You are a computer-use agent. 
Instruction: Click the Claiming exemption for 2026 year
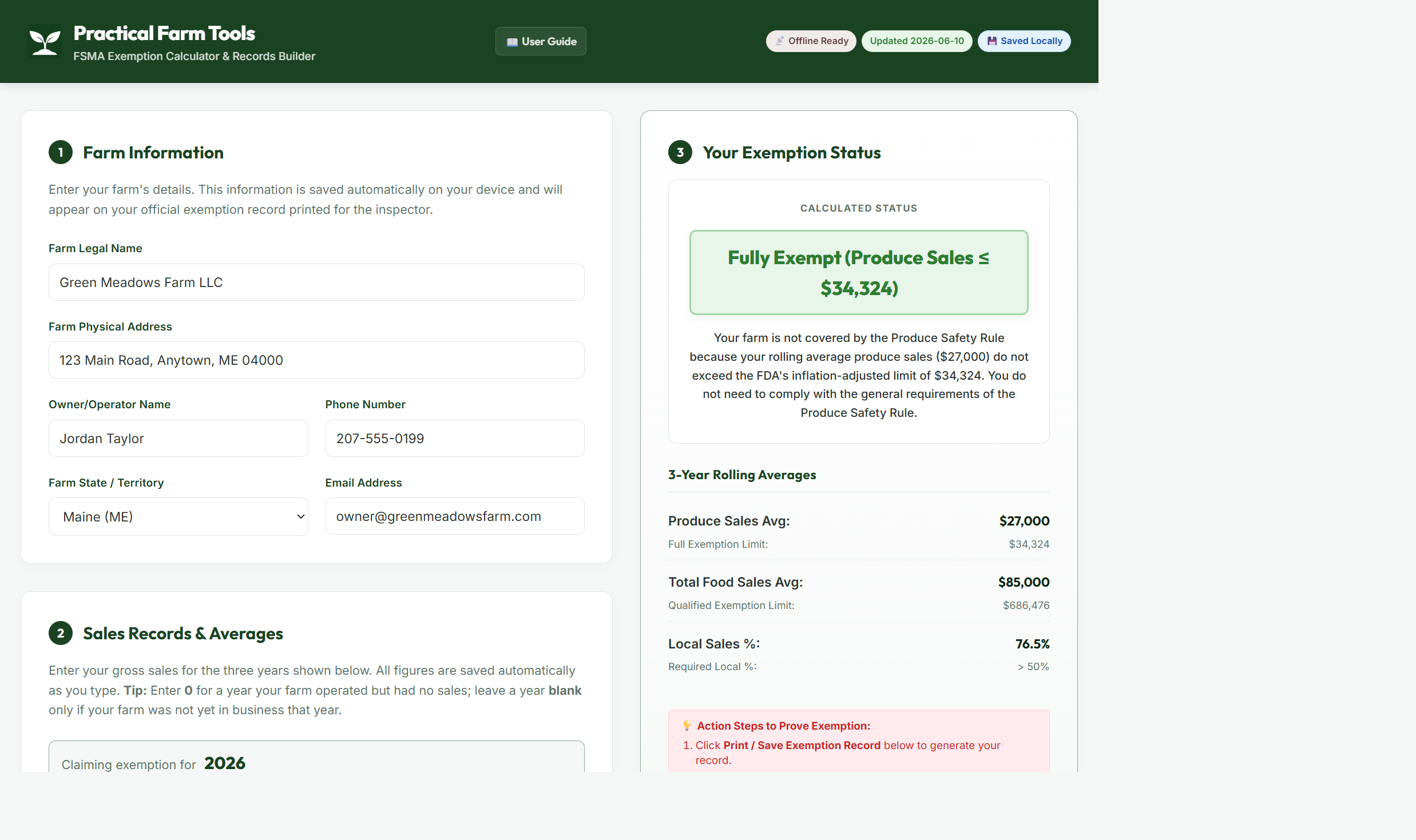click(225, 763)
